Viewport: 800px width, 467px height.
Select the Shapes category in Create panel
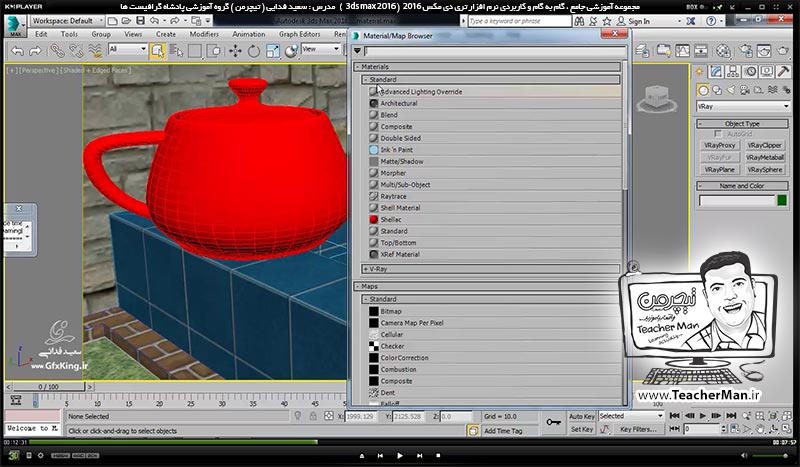coord(717,90)
